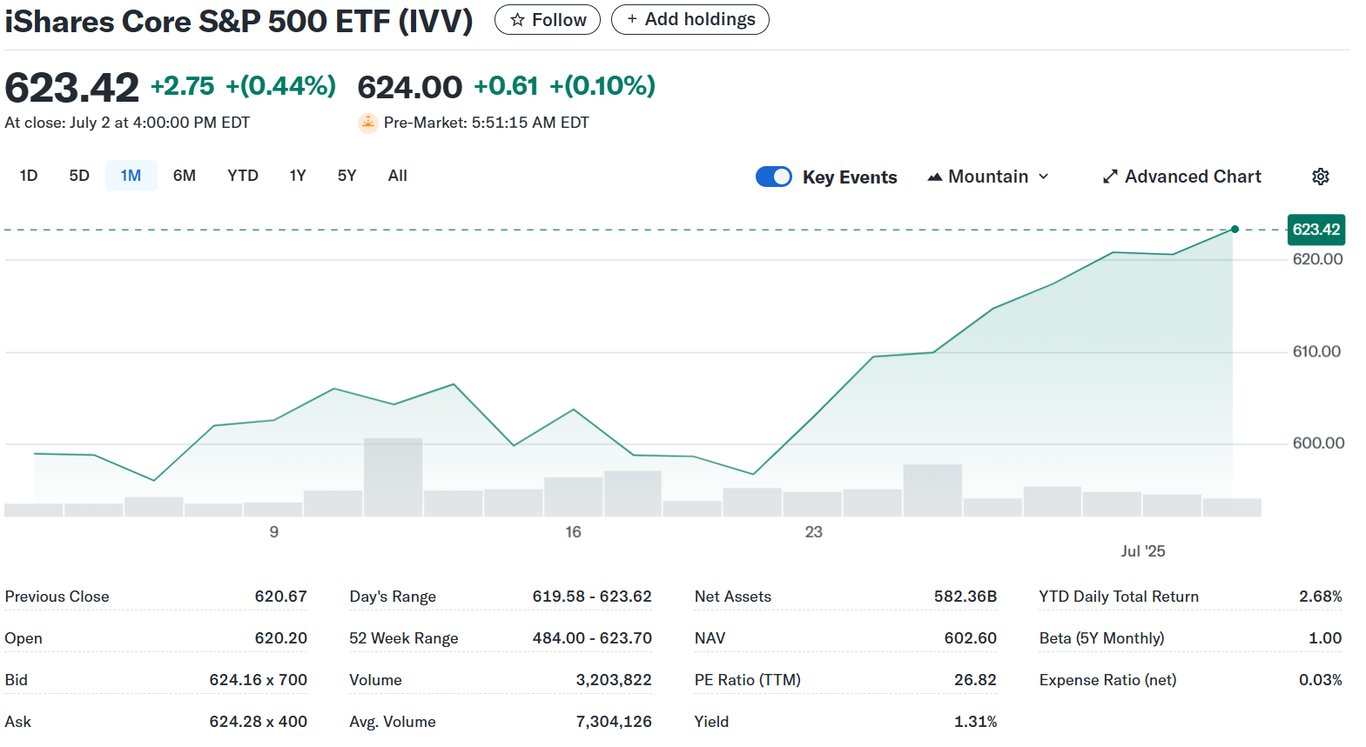Click the mountain icon next to chart type

point(935,176)
